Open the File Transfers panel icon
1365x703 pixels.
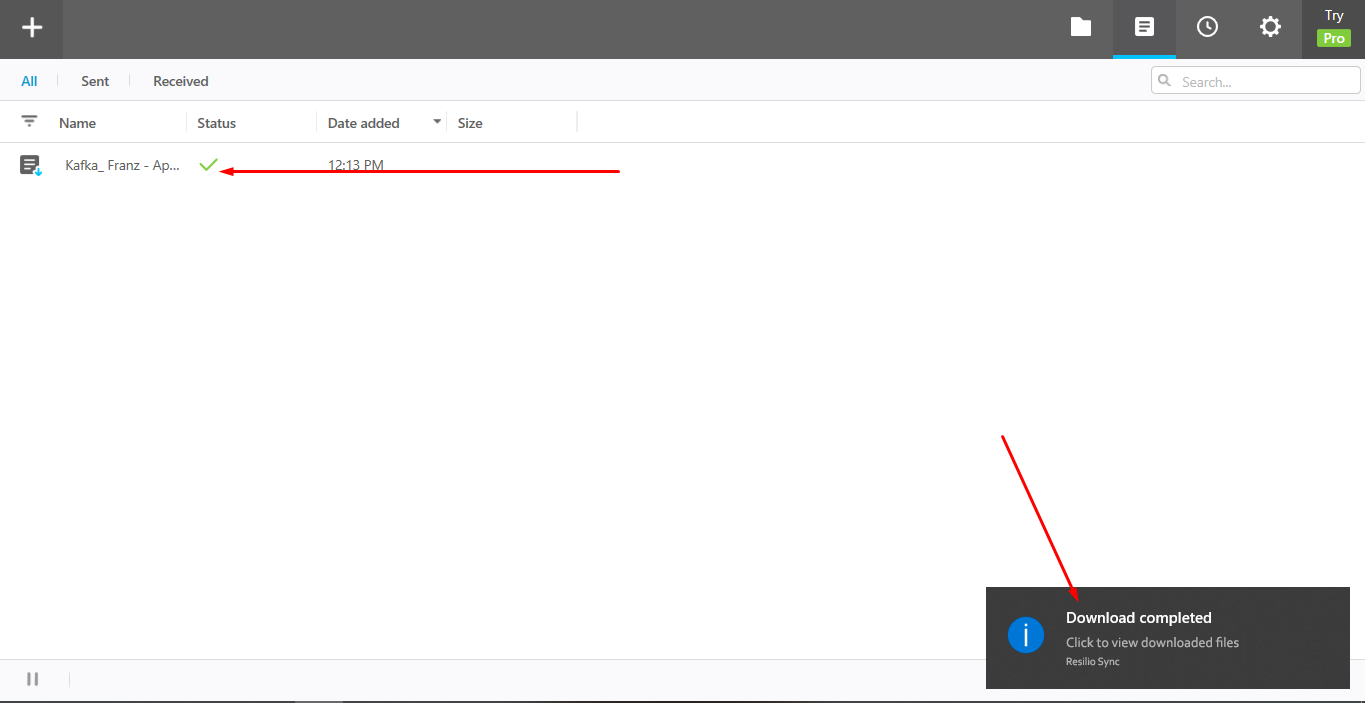click(1144, 27)
